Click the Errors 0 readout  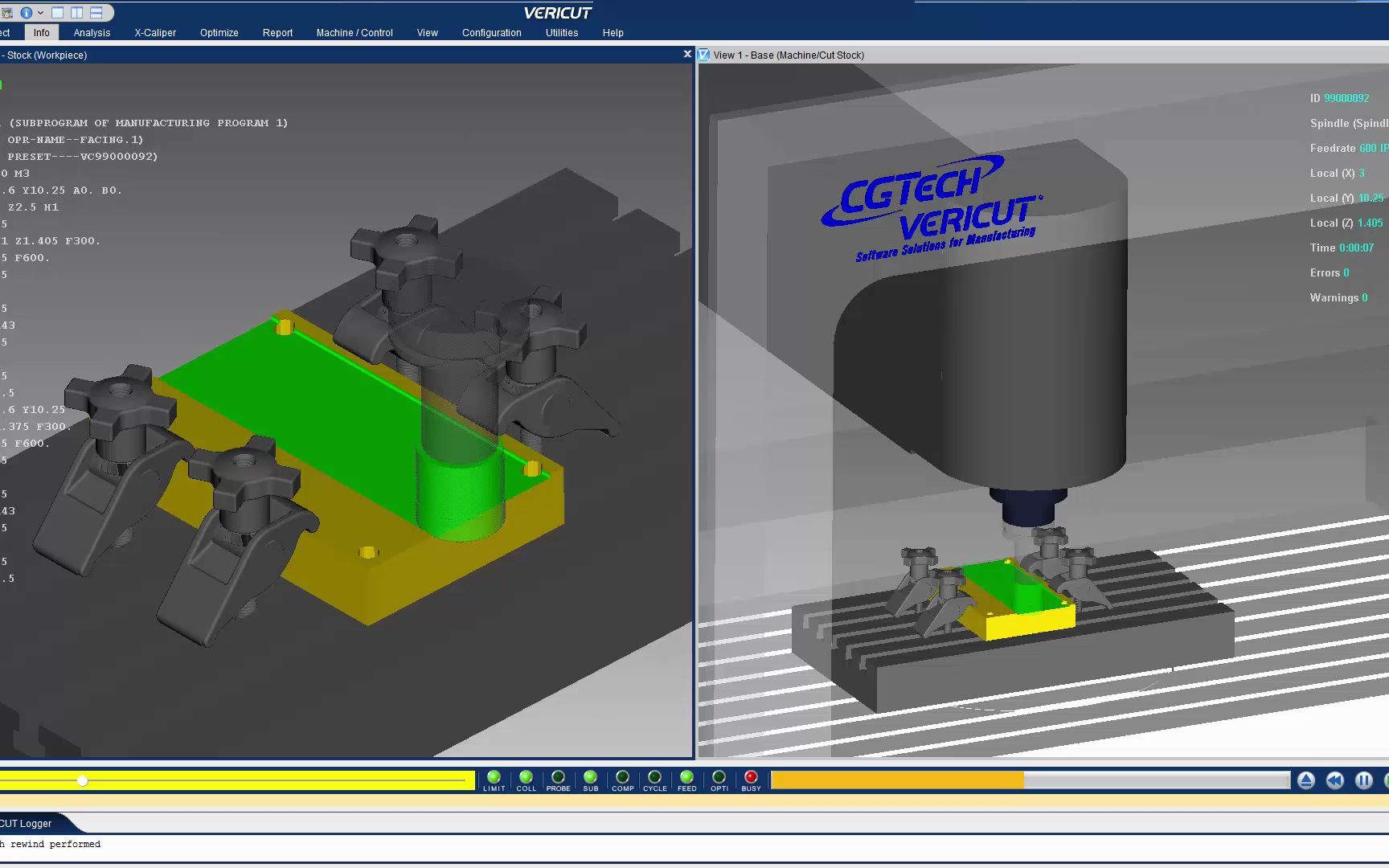1330,272
